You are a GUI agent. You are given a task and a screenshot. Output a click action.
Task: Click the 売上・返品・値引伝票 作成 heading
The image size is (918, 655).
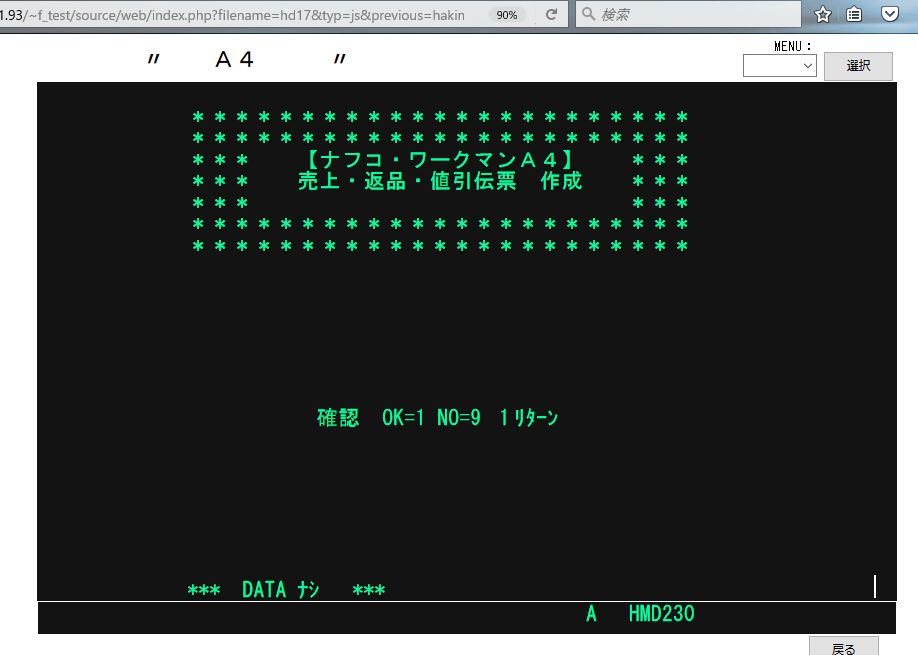[x=439, y=182]
